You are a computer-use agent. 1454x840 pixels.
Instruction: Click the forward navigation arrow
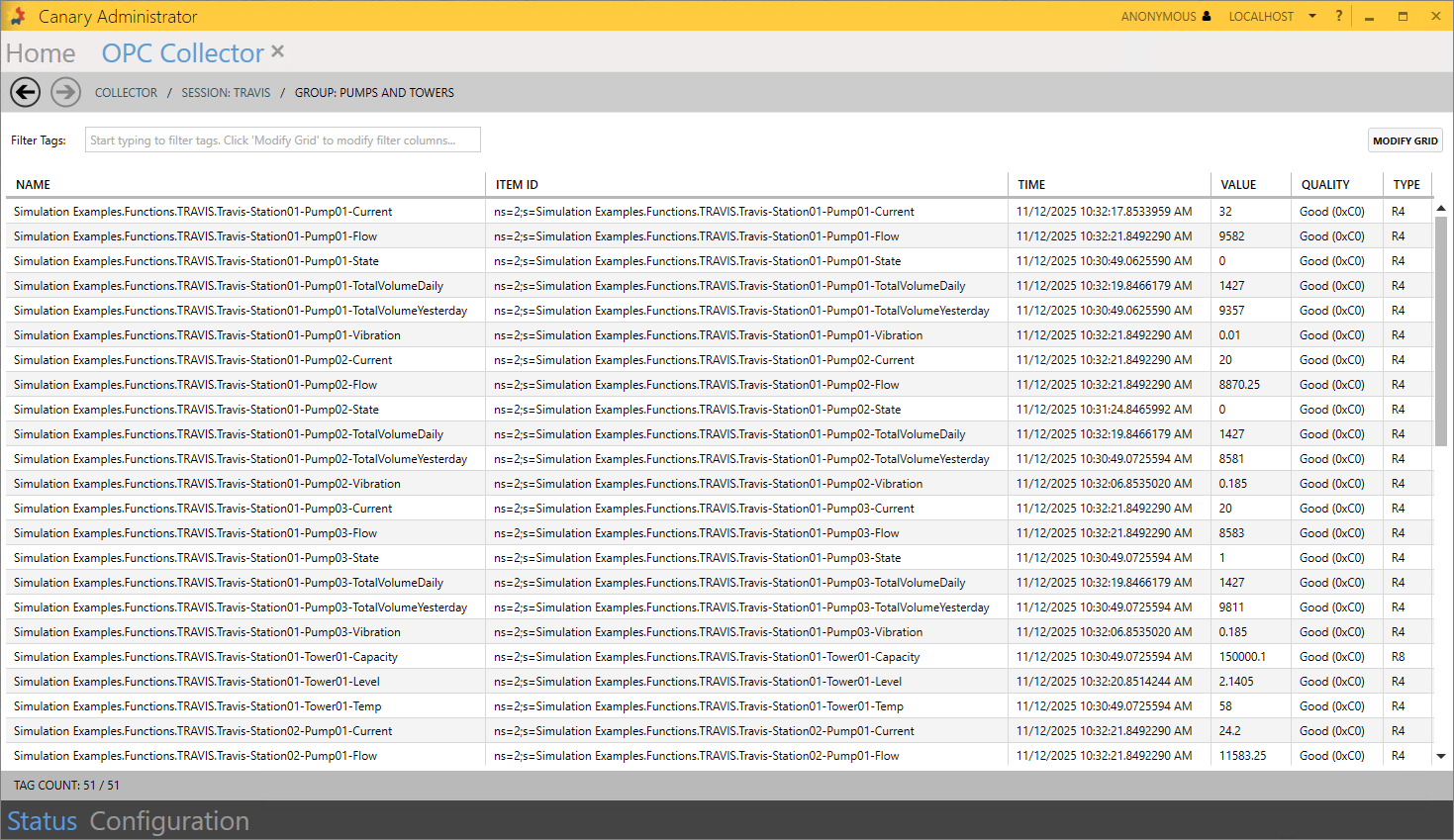point(66,92)
